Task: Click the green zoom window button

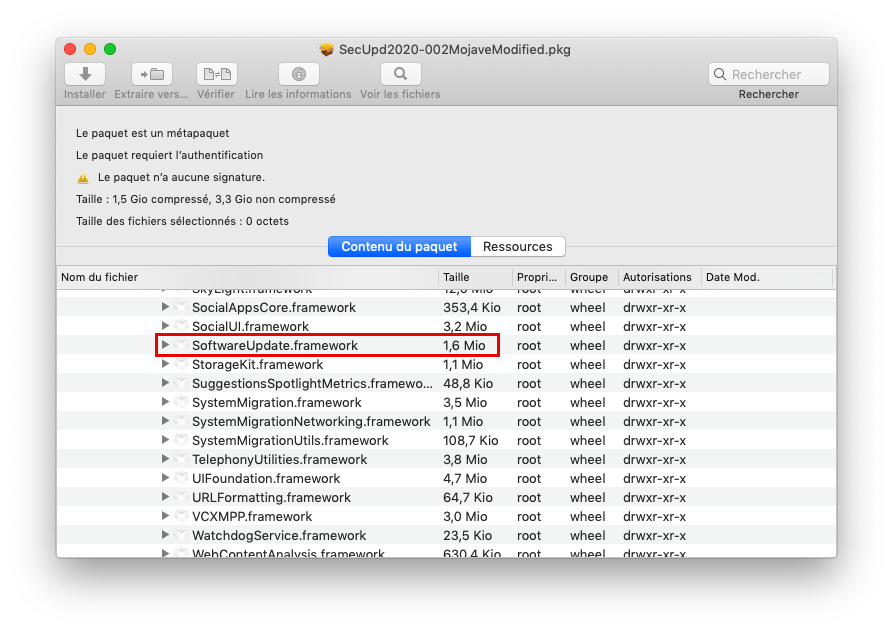Action: tap(110, 50)
